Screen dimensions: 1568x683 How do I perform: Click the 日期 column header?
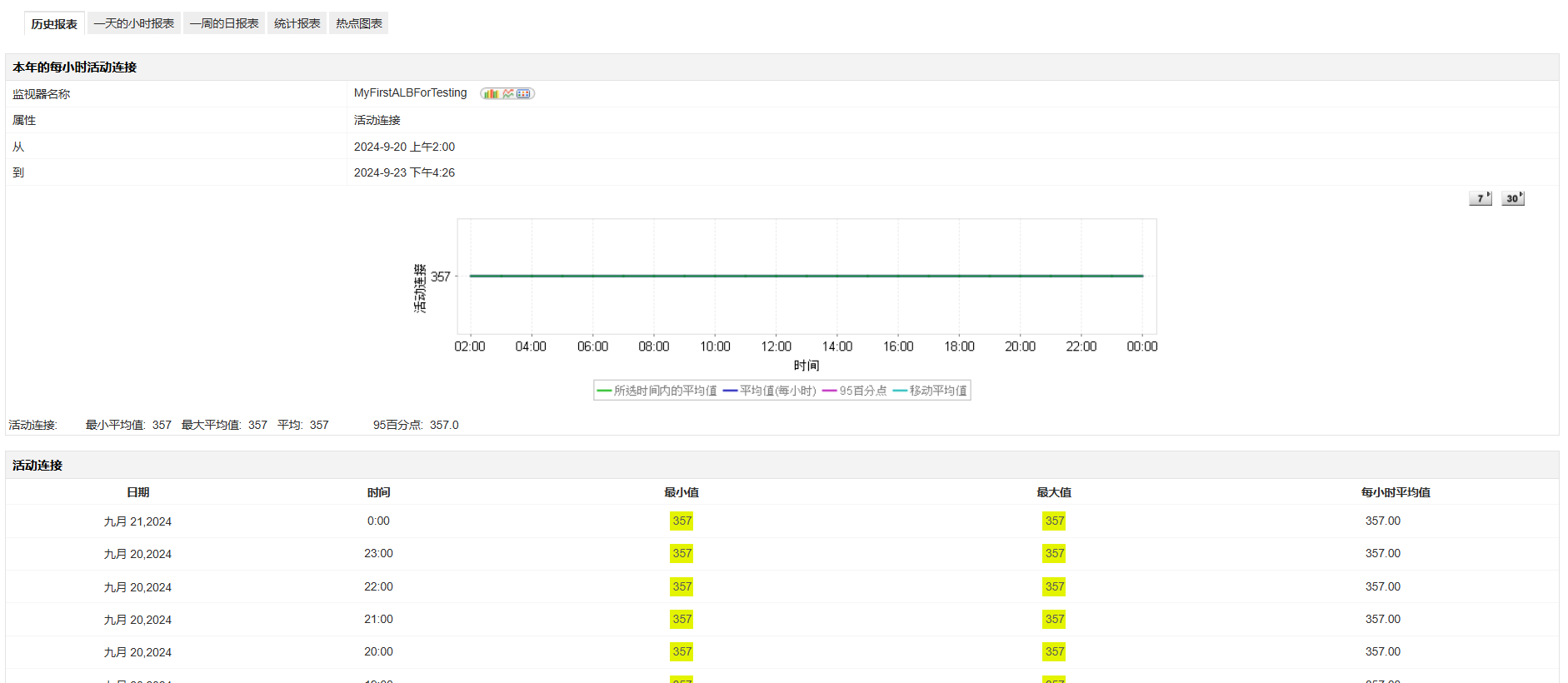pyautogui.click(x=138, y=492)
